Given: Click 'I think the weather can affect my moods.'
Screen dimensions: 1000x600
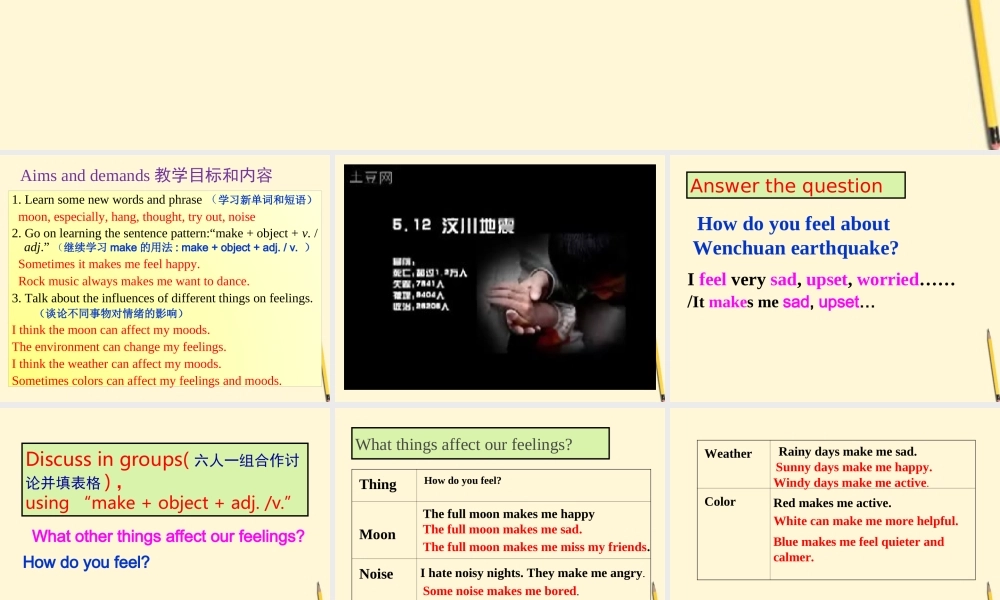Looking at the screenshot, I should coord(116,364).
